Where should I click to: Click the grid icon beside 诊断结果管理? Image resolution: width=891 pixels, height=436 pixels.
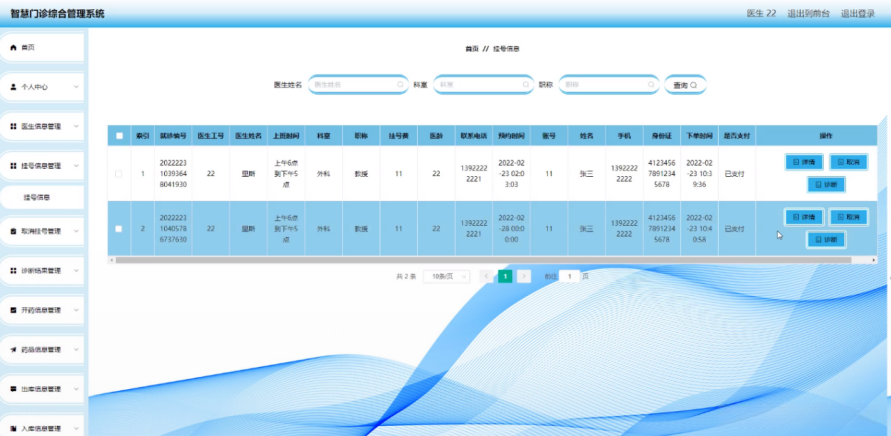(x=14, y=271)
